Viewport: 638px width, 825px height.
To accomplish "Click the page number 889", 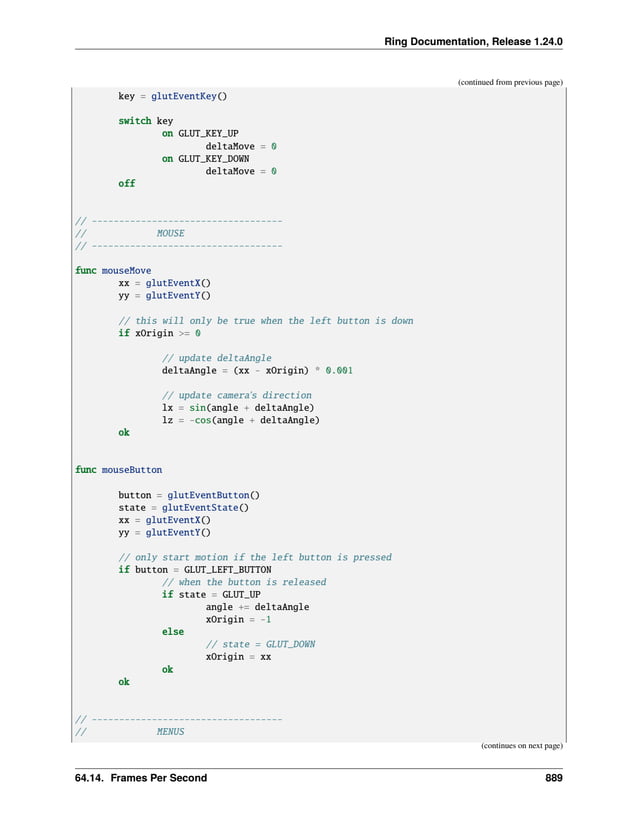I will (554, 778).
